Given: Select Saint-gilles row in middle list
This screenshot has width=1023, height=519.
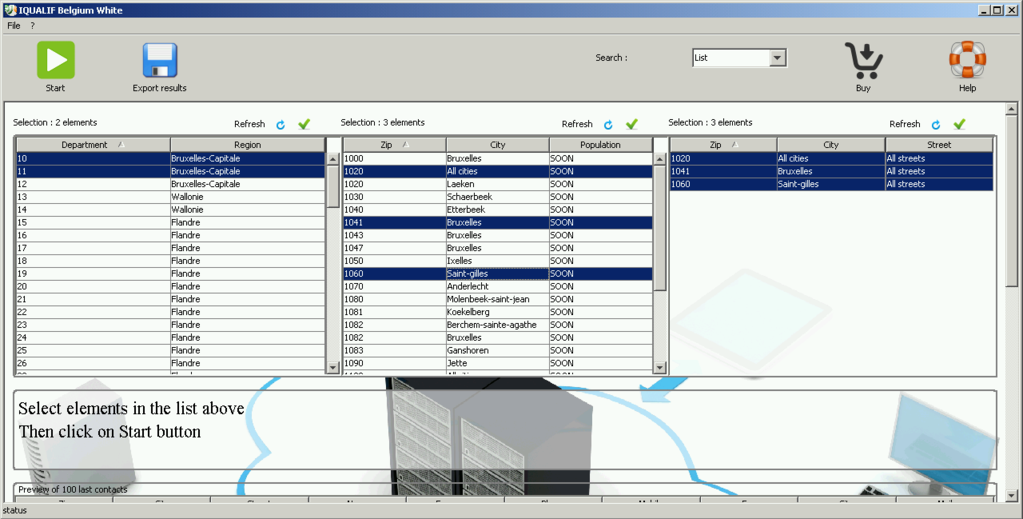Looking at the screenshot, I should coord(498,274).
